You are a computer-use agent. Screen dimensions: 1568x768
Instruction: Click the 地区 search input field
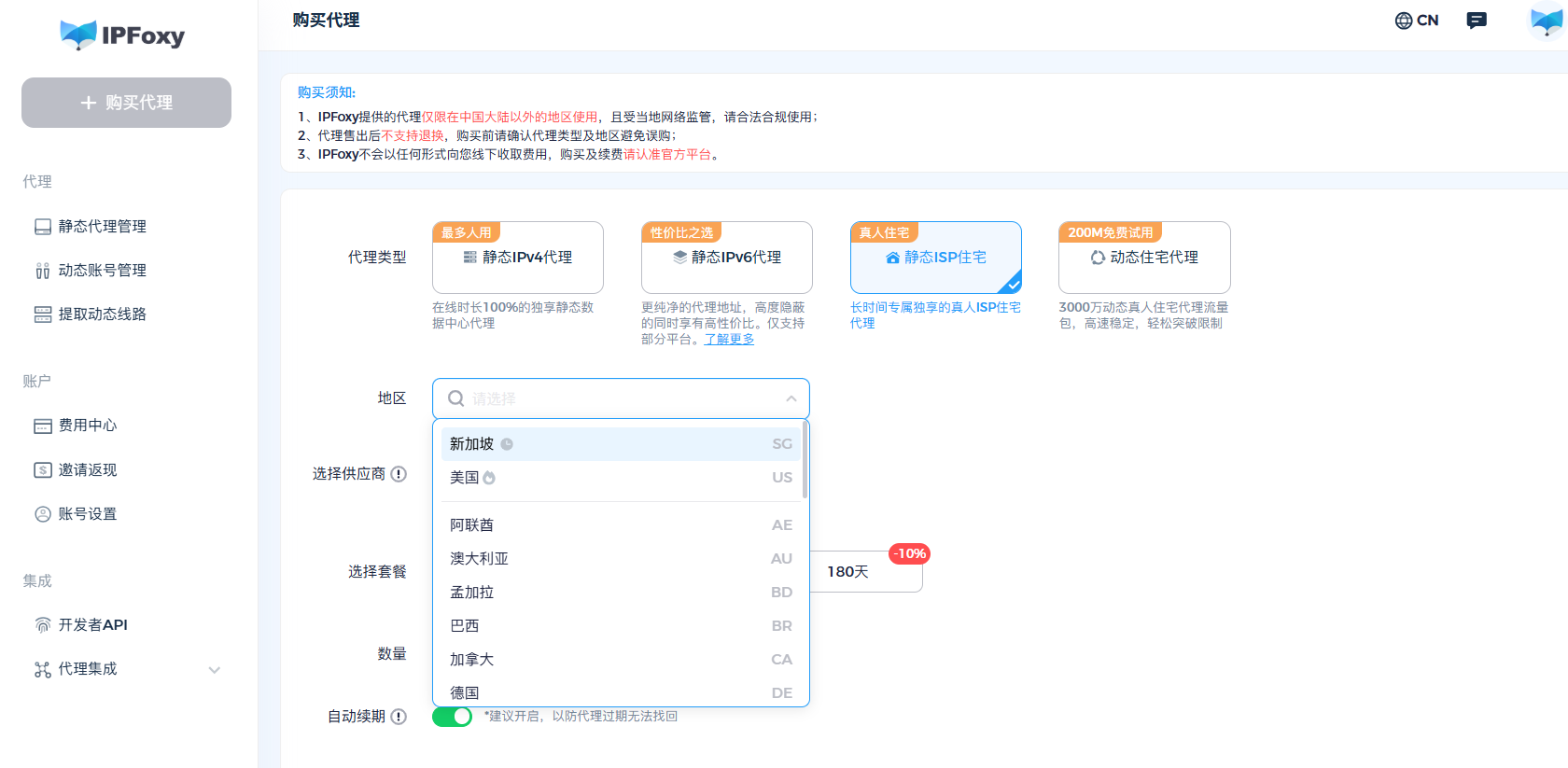621,398
